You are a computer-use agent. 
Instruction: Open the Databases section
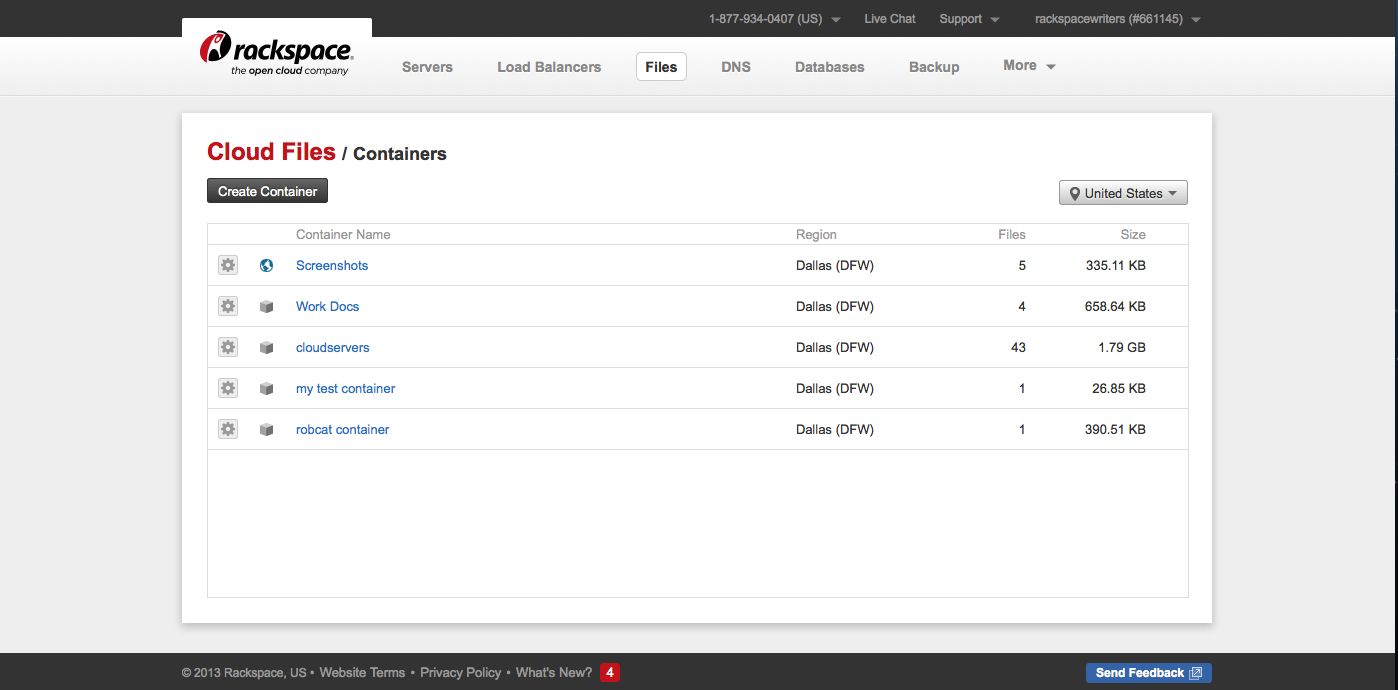point(829,66)
